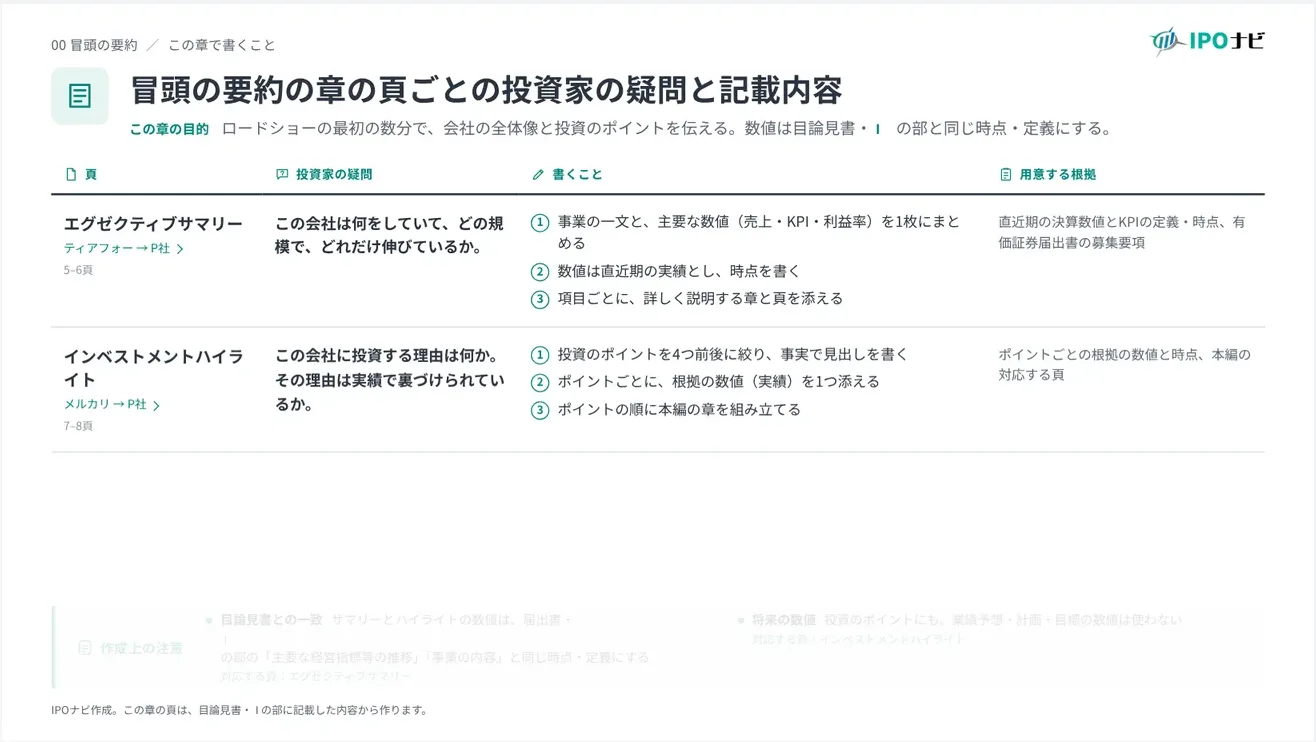Image resolution: width=1316 pixels, height=742 pixels.
Task: Click the IPOナビ logo
Action: point(1207,41)
